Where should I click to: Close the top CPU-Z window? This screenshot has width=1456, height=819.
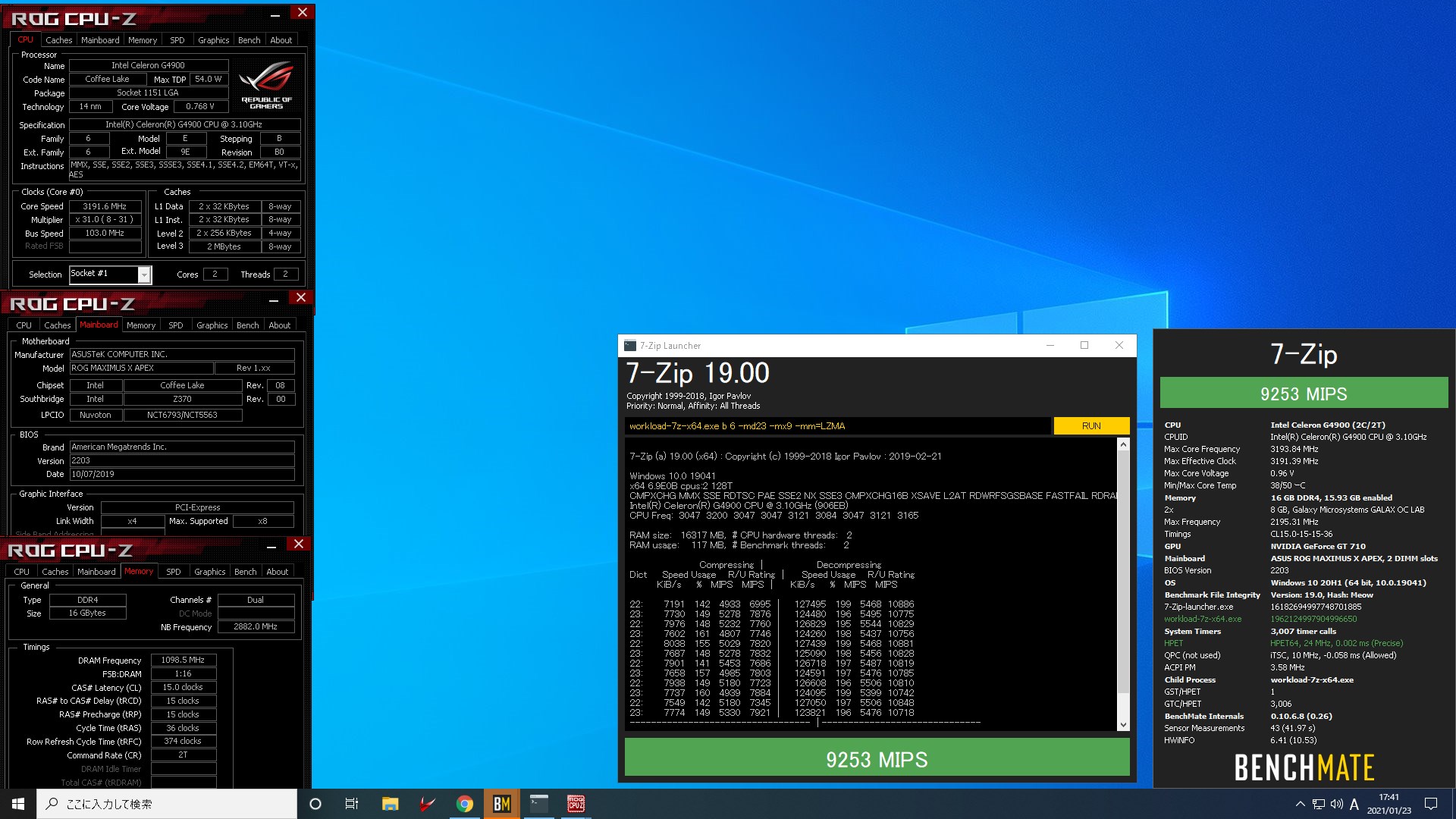(x=303, y=13)
